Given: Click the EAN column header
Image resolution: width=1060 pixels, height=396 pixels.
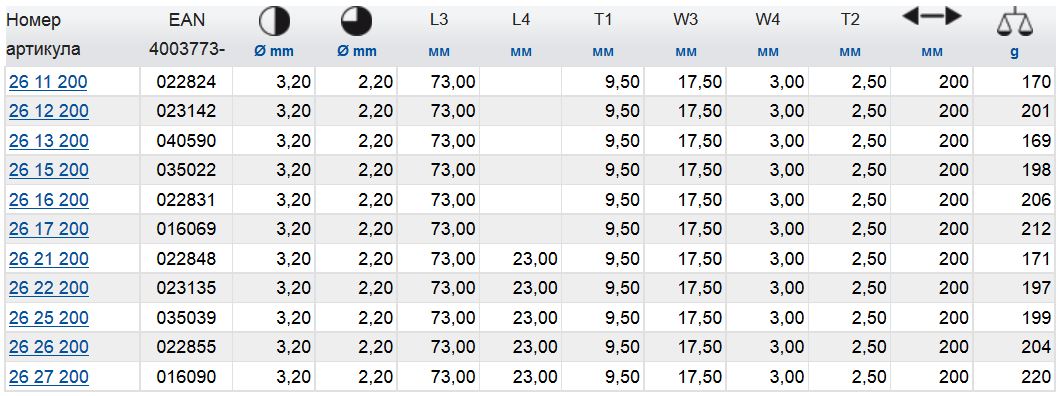Looking at the screenshot, I should point(187,20).
